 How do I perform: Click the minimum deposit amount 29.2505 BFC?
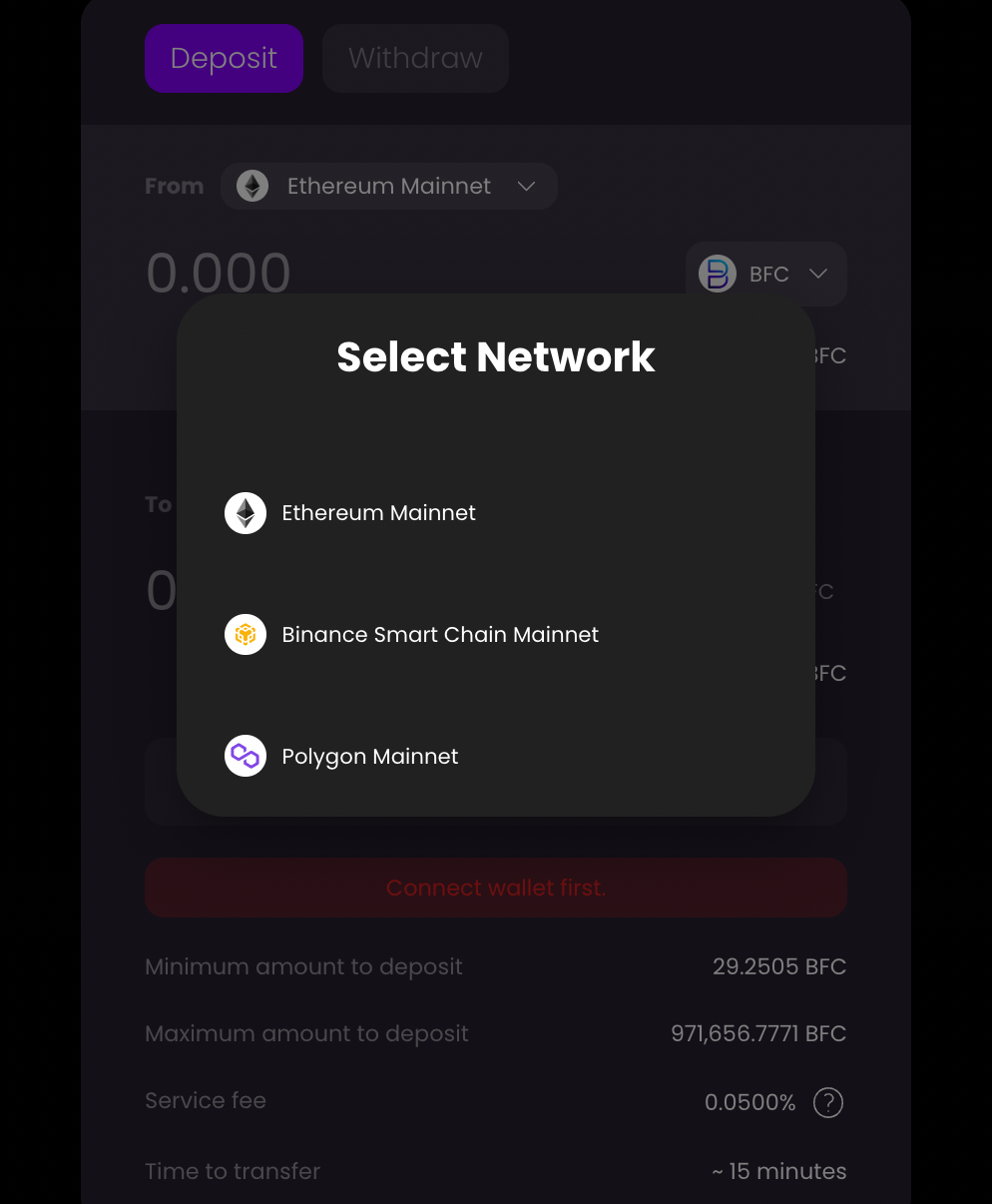pos(778,966)
